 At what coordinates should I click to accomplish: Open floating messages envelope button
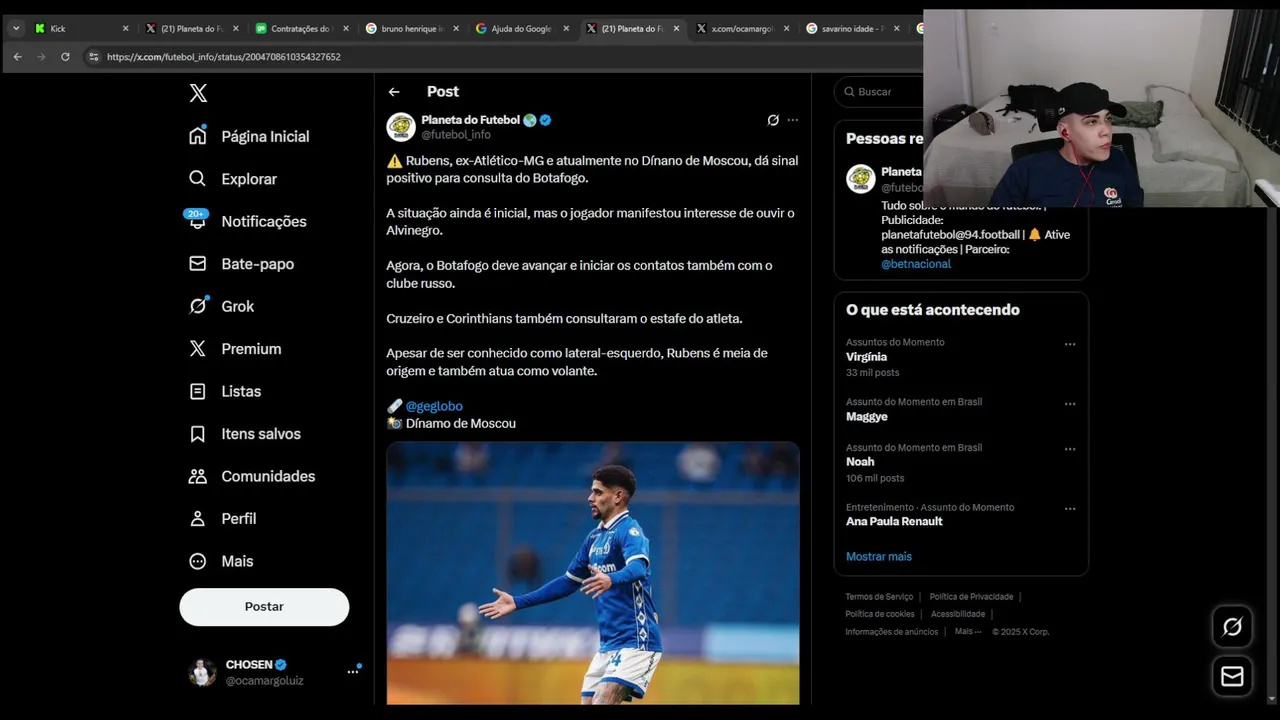(1232, 677)
